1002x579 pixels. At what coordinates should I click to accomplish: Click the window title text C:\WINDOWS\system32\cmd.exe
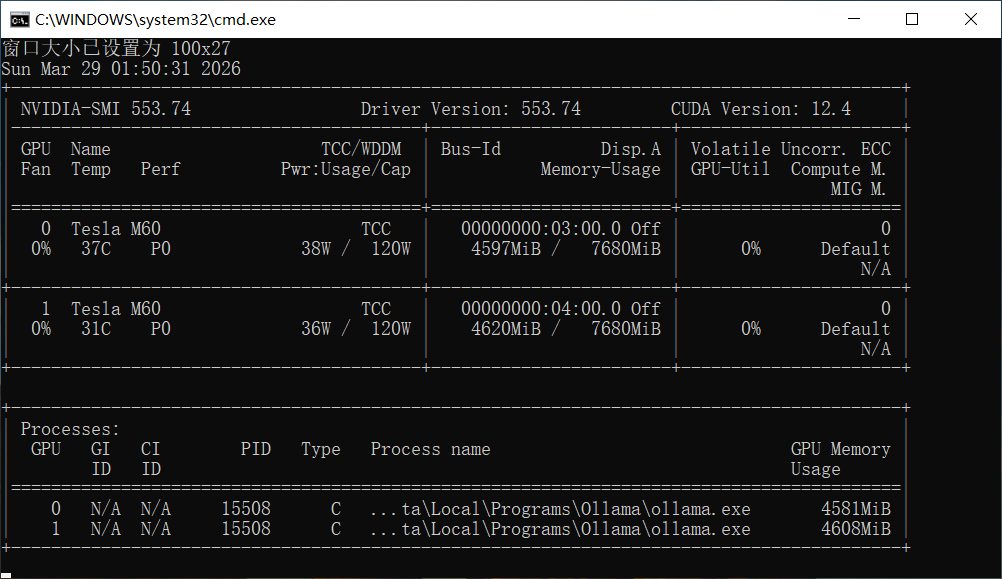pyautogui.click(x=155, y=19)
